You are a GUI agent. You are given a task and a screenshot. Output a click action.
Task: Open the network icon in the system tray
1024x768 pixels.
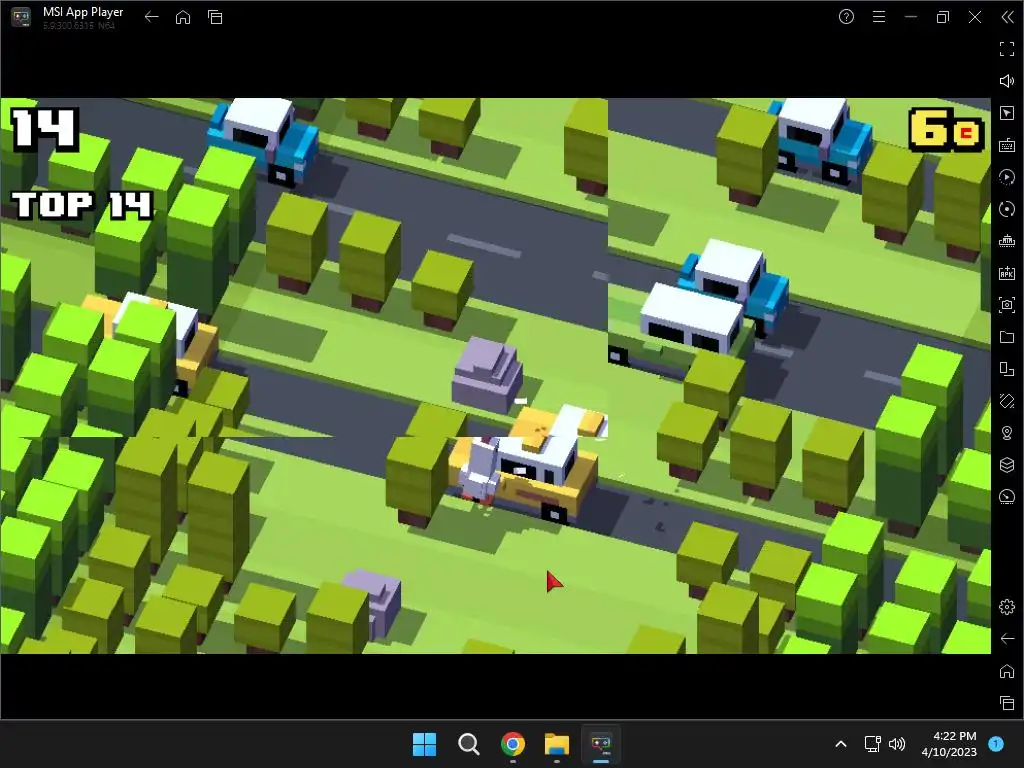[x=872, y=744]
